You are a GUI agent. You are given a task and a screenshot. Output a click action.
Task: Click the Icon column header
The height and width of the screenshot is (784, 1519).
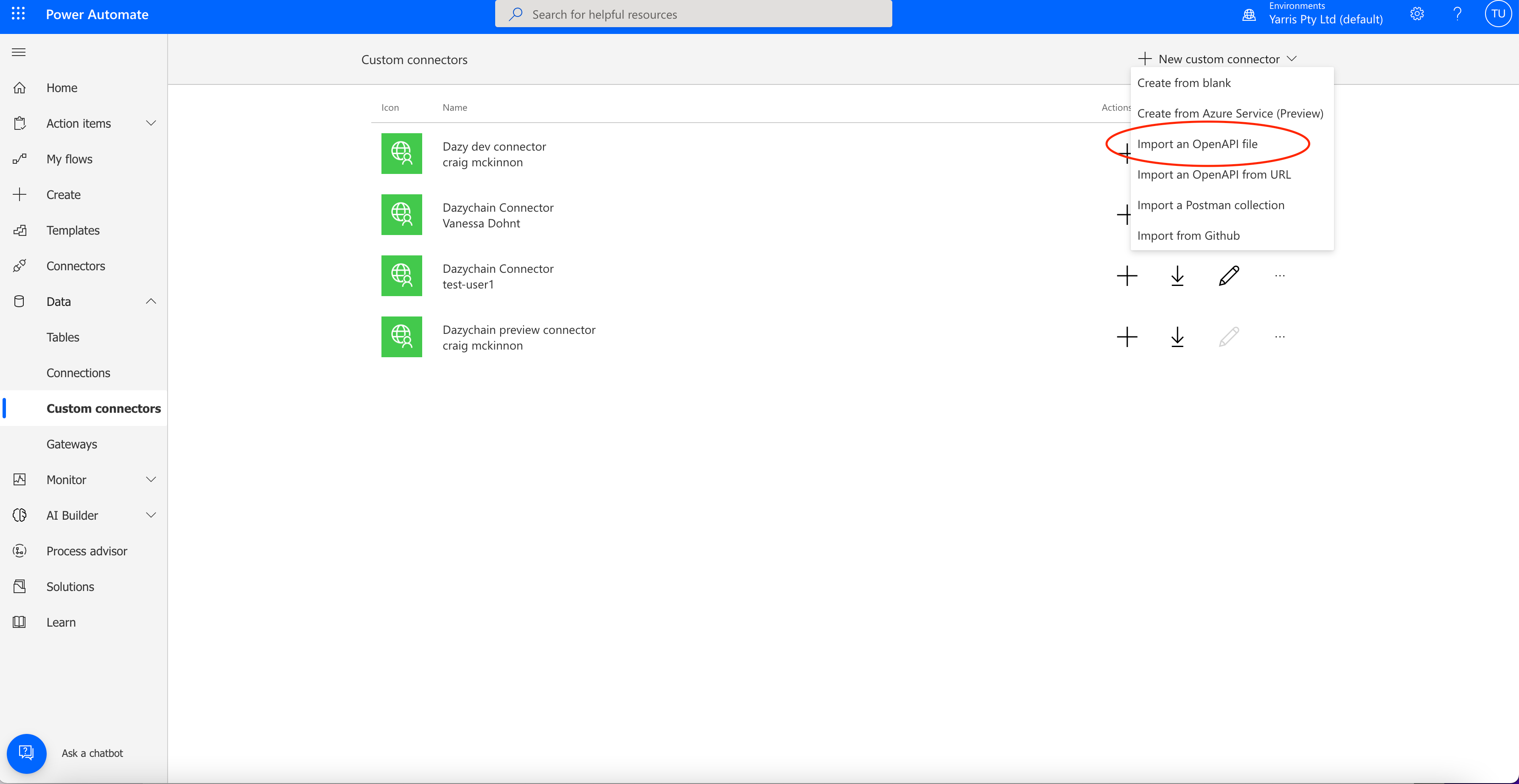tap(390, 107)
